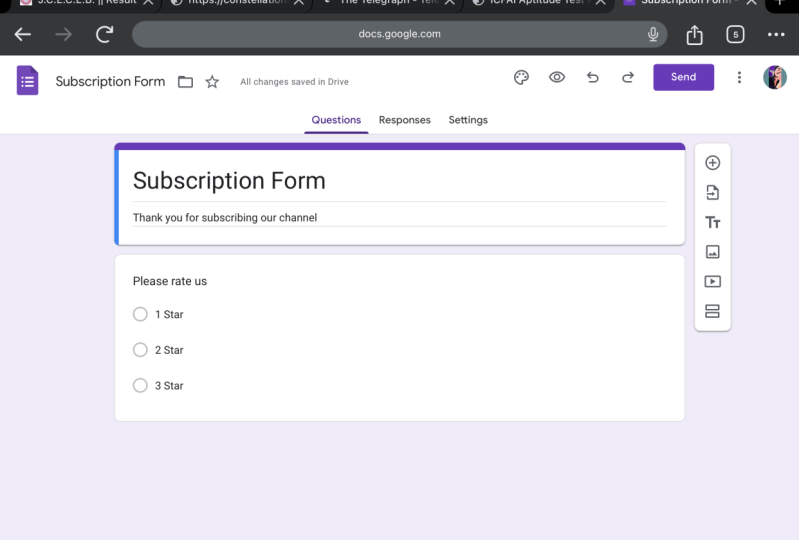Switch to the Questions tab
Viewport: 799px width, 540px height.
pos(336,120)
